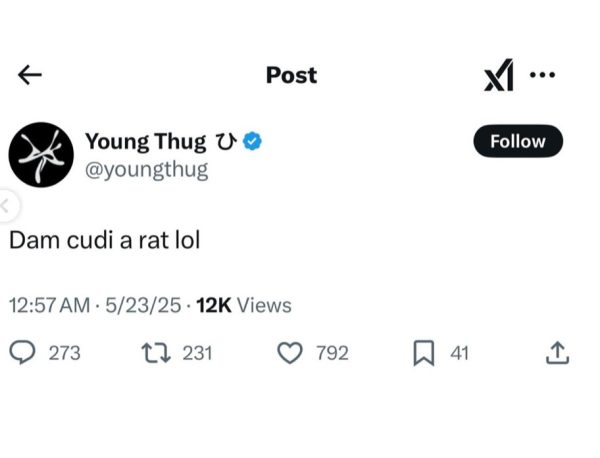Image resolution: width=600 pixels, height=458 pixels.
Task: Click the Young Thug display name
Action: [145, 142]
